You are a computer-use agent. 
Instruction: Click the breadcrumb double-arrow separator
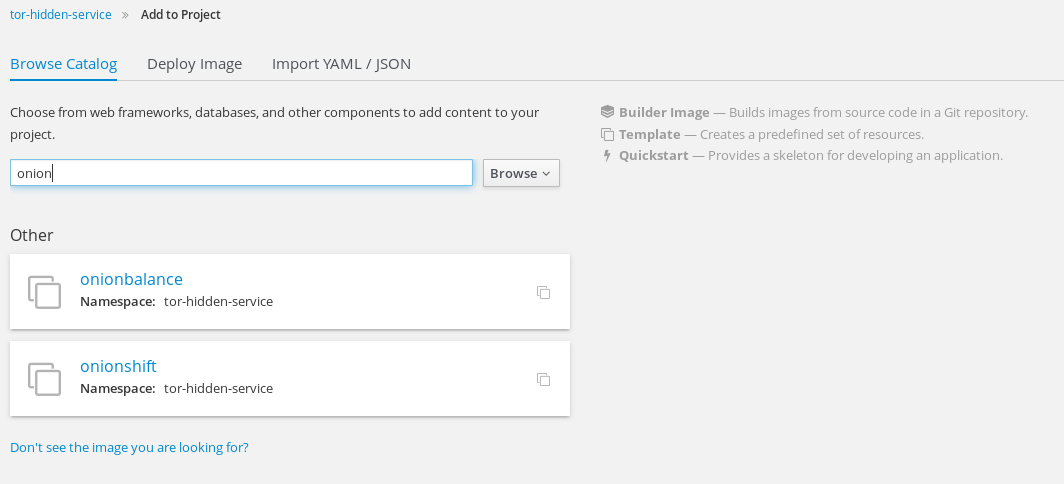point(126,15)
